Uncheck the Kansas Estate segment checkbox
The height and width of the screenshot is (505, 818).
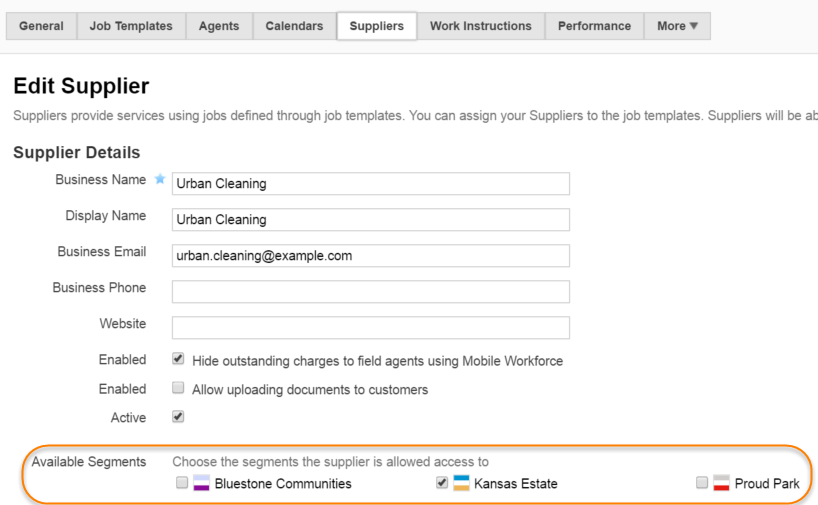[x=442, y=483]
